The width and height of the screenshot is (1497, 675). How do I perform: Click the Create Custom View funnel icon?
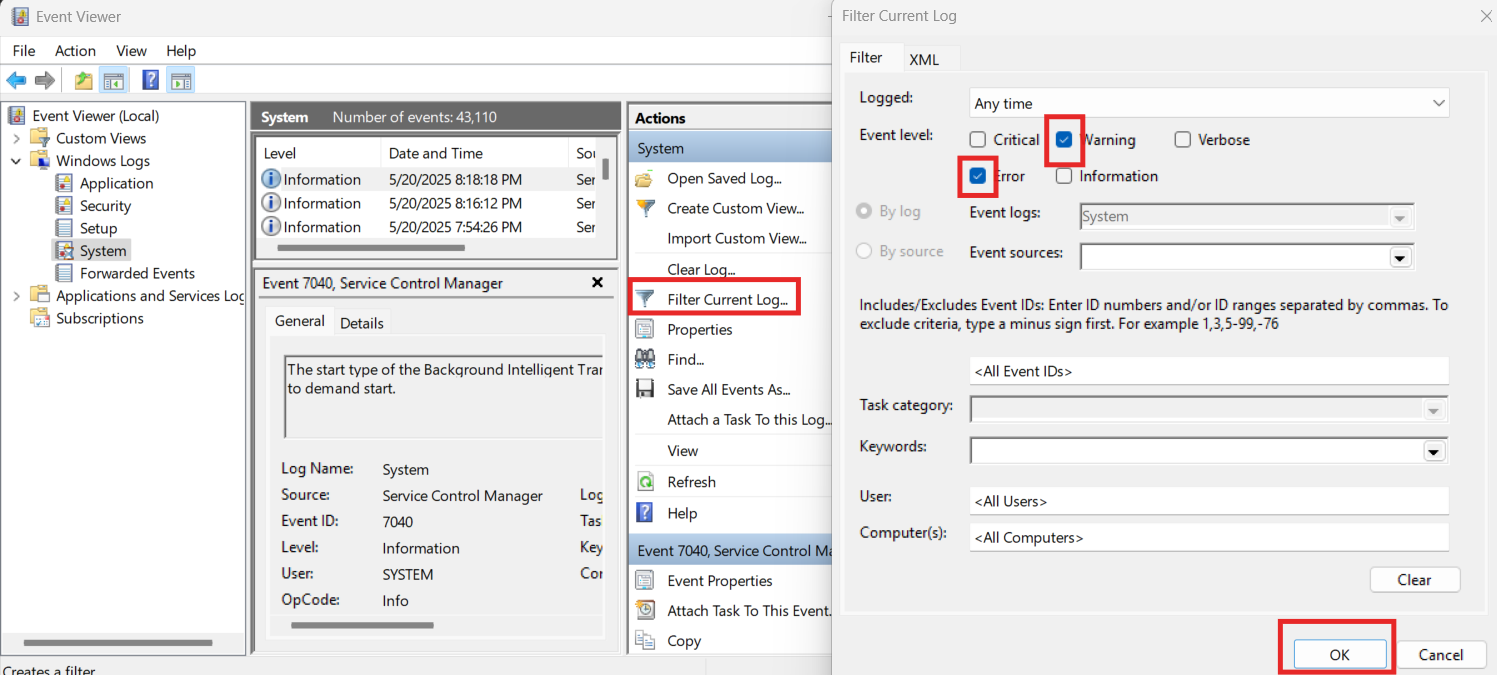(647, 208)
